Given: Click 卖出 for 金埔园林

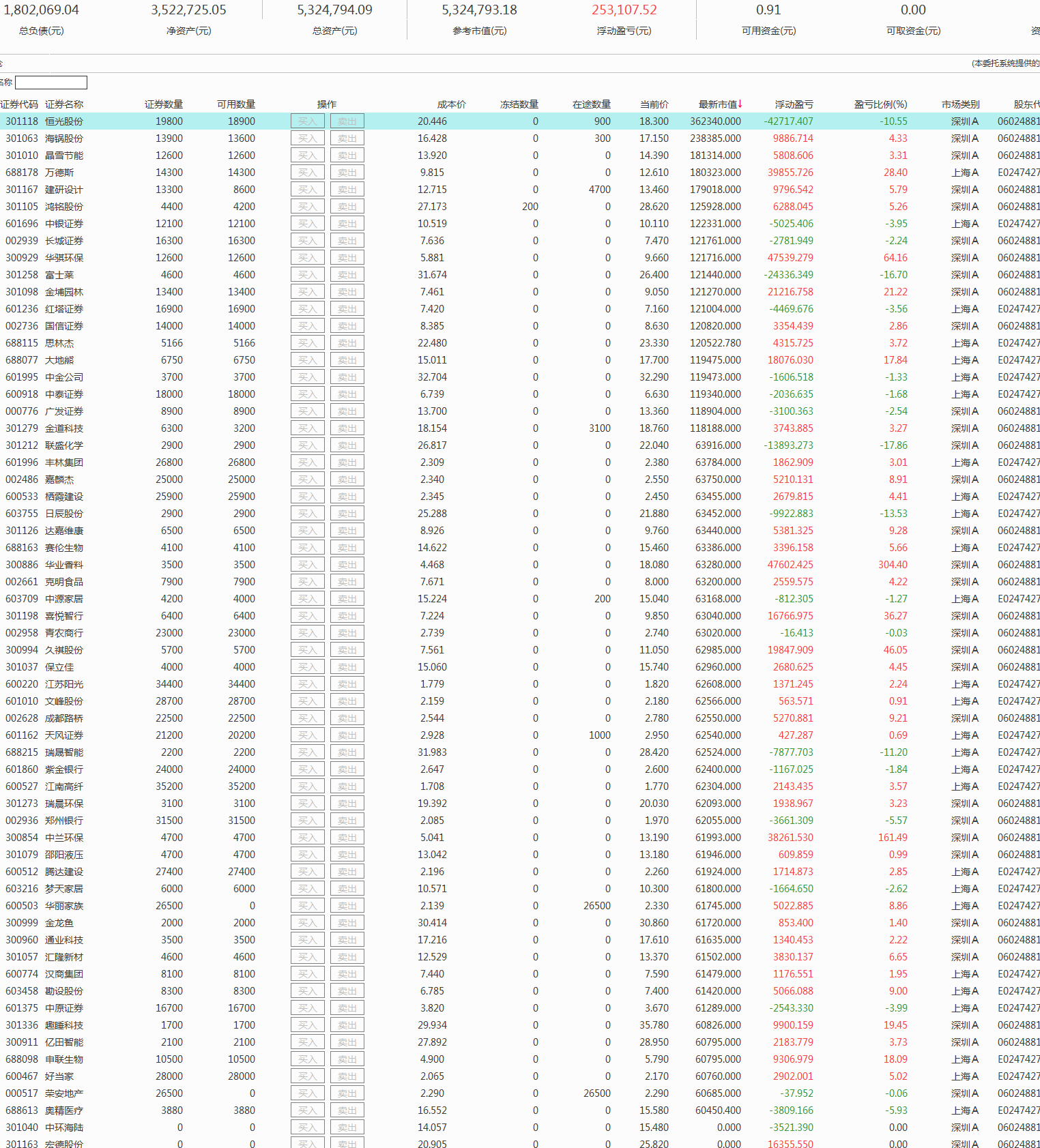Looking at the screenshot, I should pyautogui.click(x=347, y=292).
